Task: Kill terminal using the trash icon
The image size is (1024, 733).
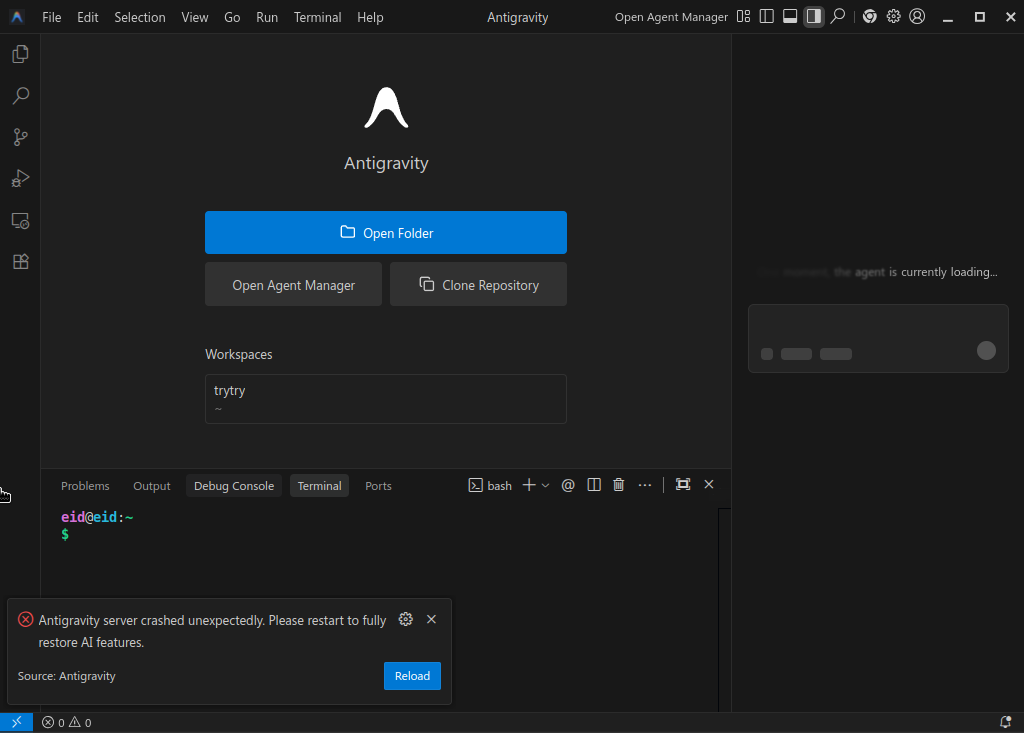Action: pos(618,485)
